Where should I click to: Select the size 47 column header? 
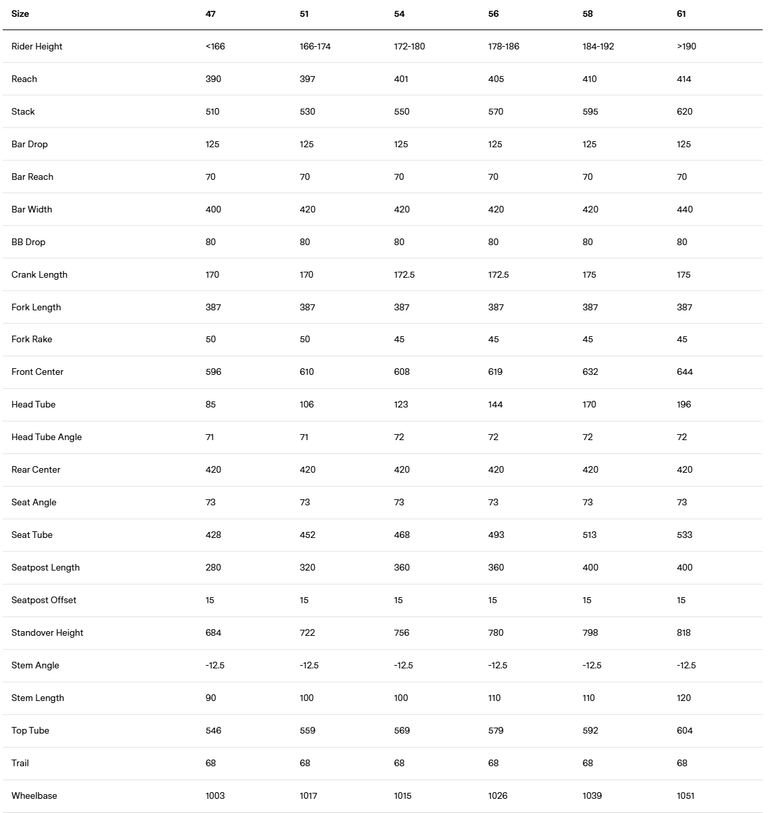coord(210,14)
